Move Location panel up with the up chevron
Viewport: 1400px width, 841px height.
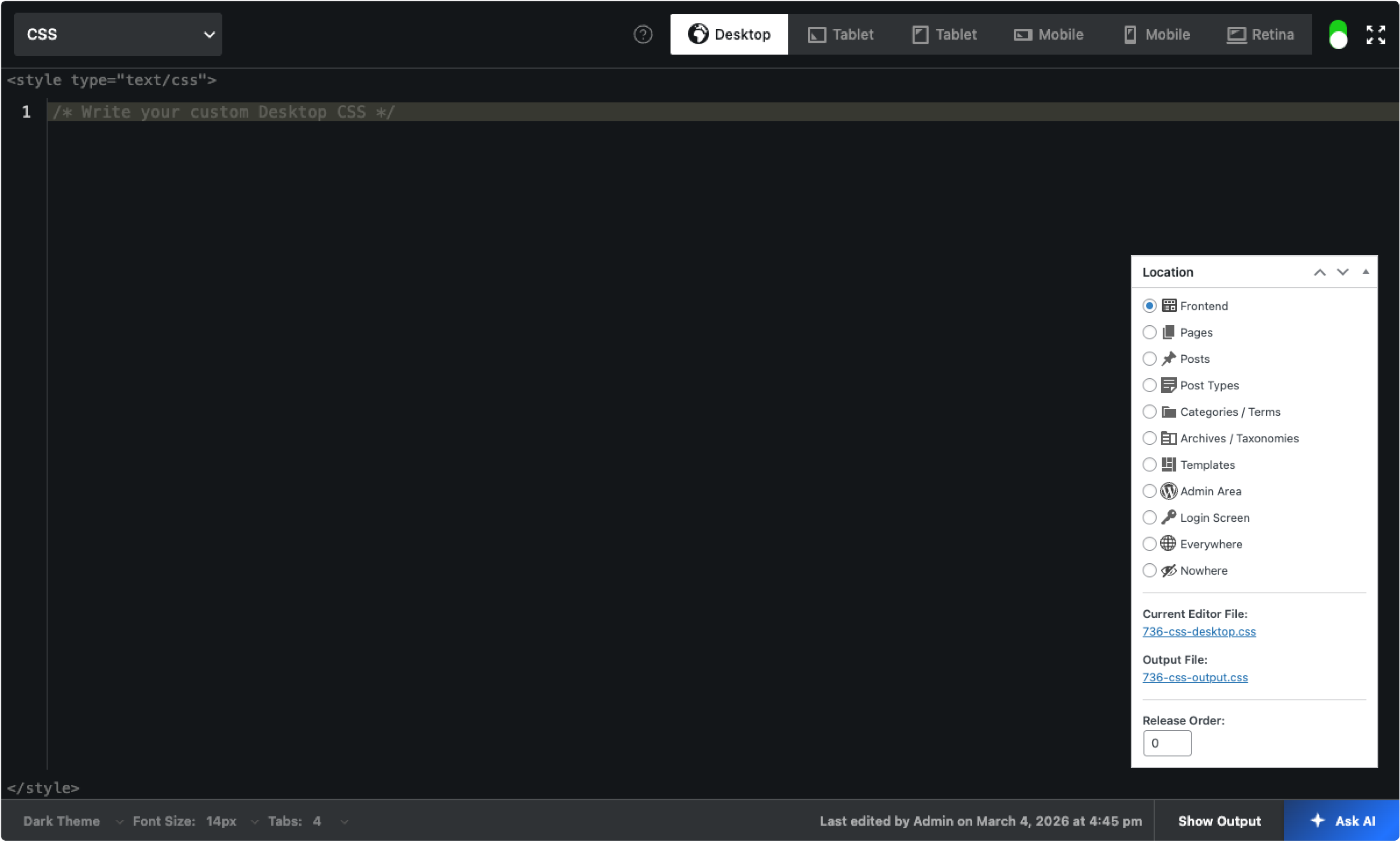pyautogui.click(x=1320, y=272)
